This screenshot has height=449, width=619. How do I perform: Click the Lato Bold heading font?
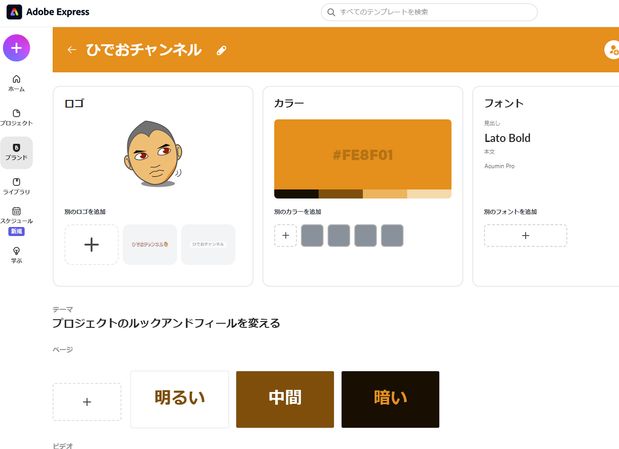[507, 138]
